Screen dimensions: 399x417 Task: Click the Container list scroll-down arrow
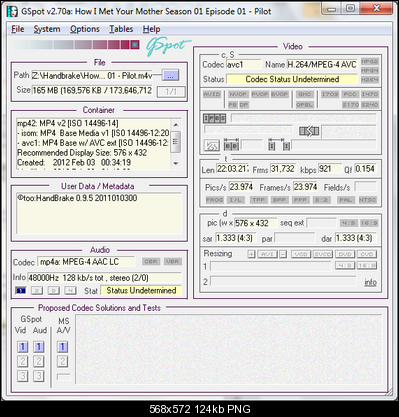(176, 163)
